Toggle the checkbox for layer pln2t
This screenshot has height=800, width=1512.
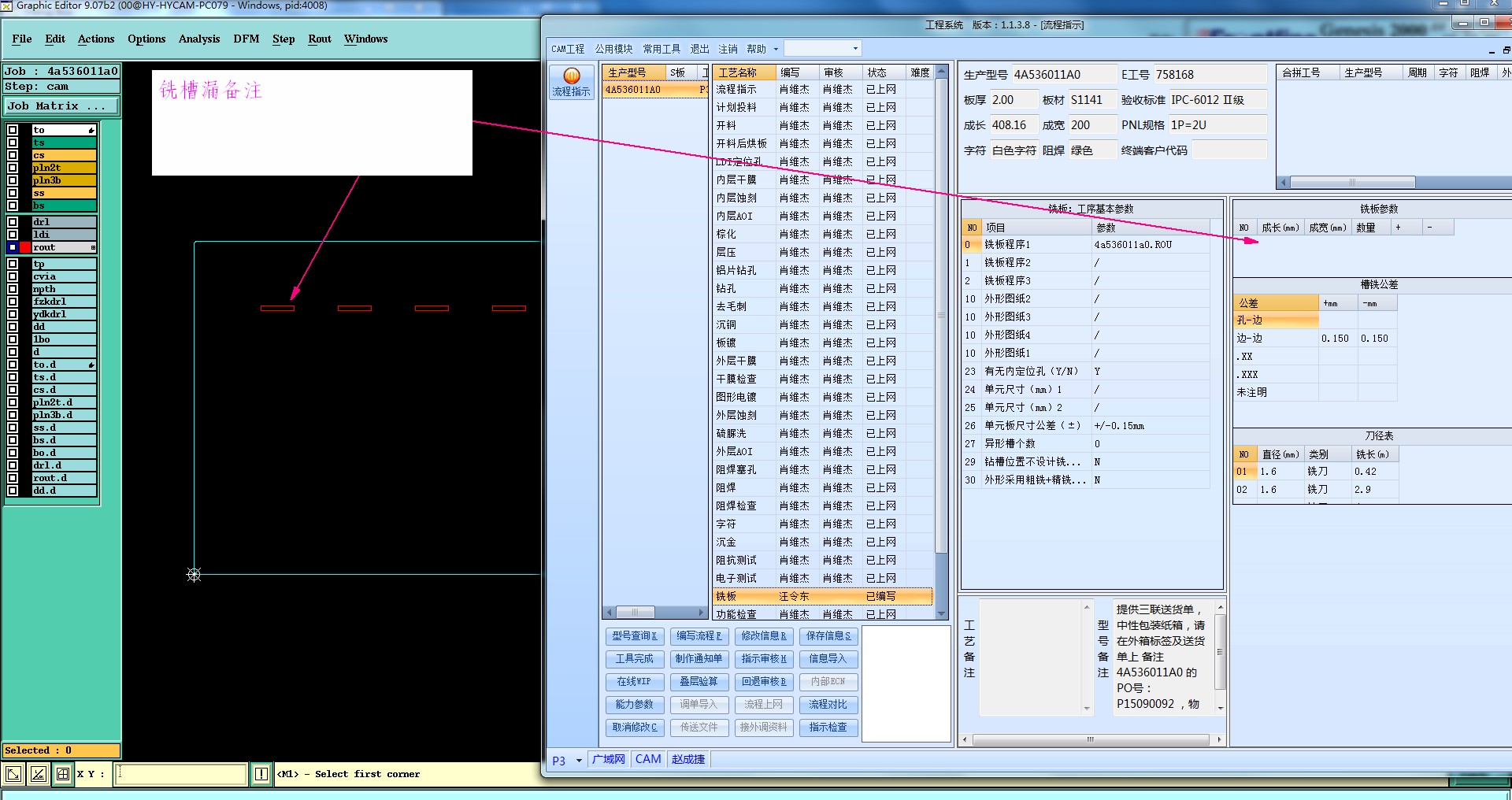(x=13, y=168)
